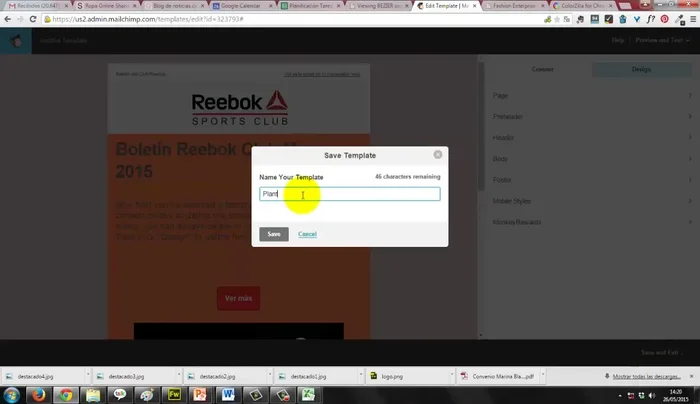The width and height of the screenshot is (700, 404).
Task: Click the MailChimp Freddie logo icon
Action: 17,41
